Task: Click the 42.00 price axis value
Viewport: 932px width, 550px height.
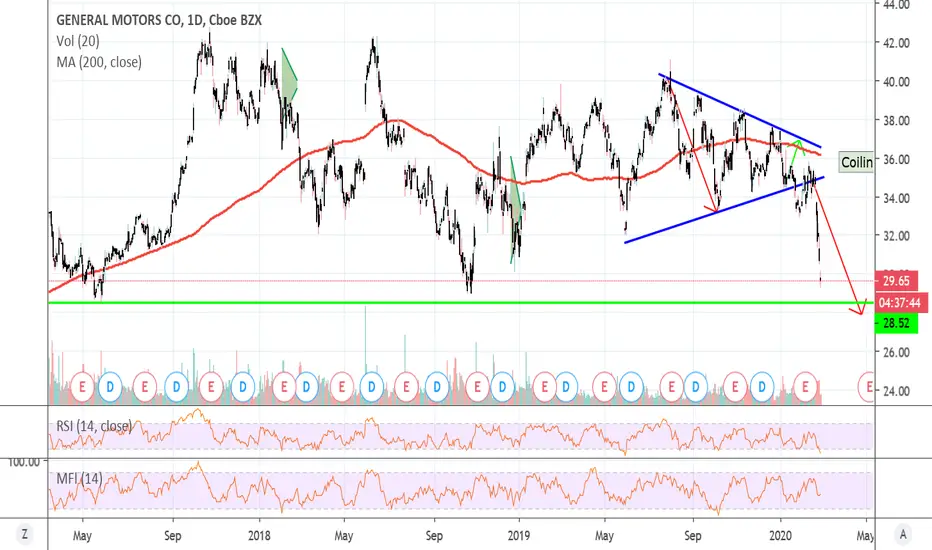Action: click(896, 43)
